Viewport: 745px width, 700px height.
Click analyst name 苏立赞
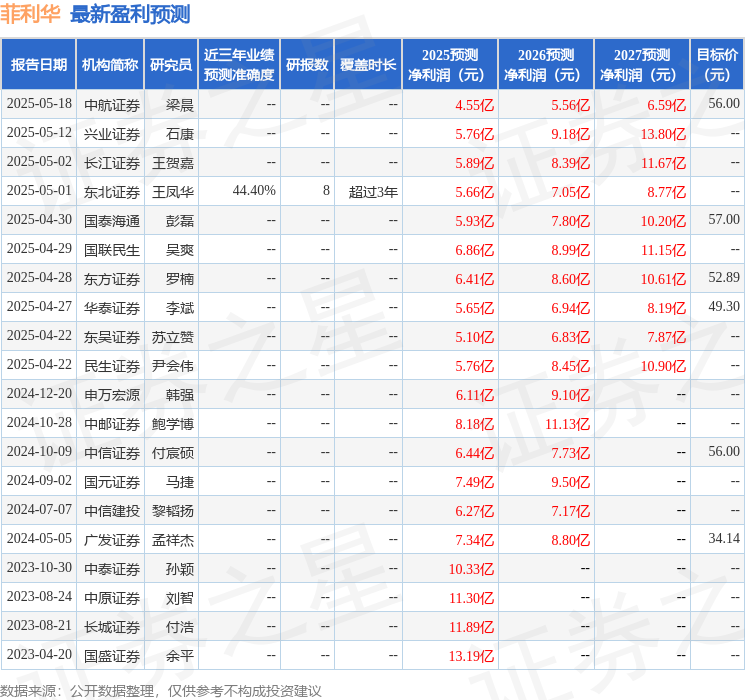(x=173, y=337)
